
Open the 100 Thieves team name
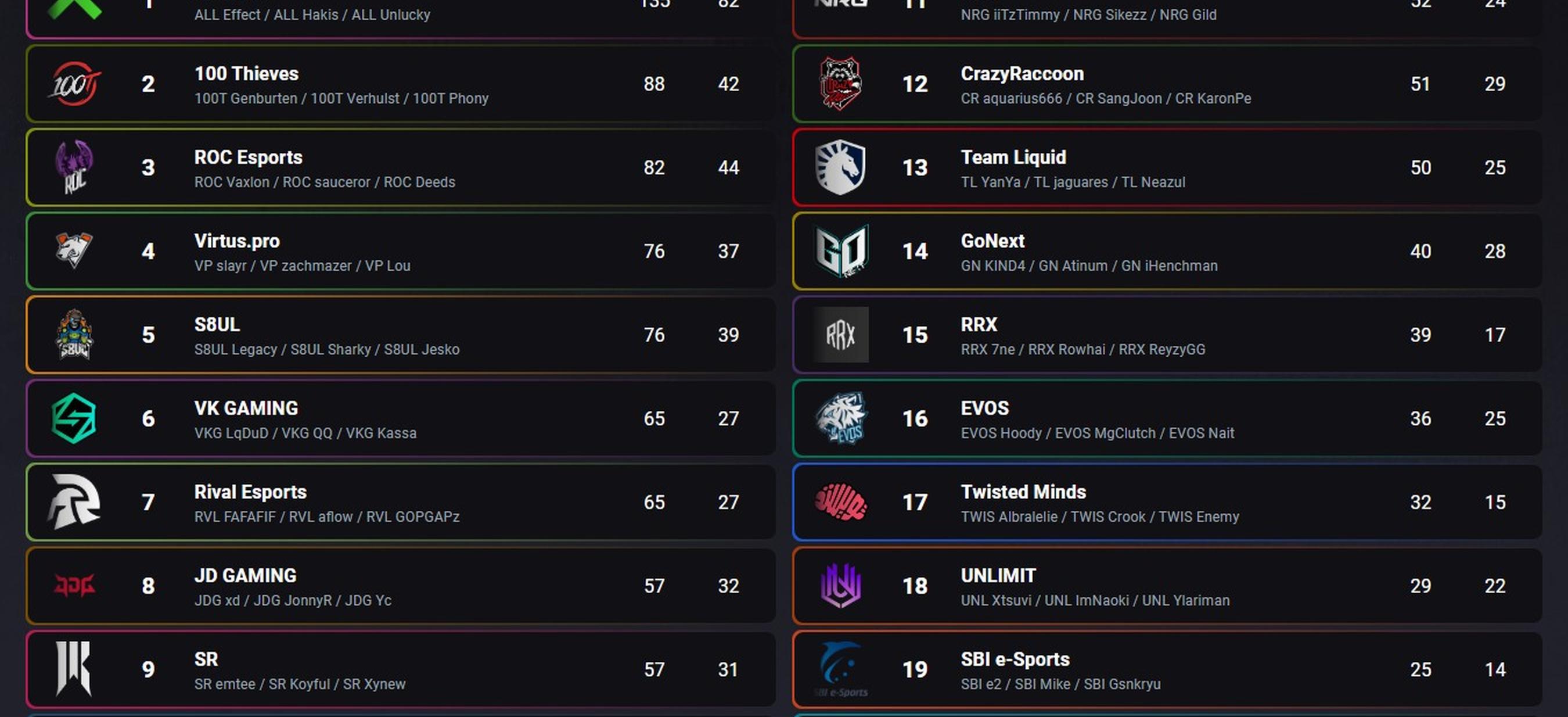[x=246, y=74]
